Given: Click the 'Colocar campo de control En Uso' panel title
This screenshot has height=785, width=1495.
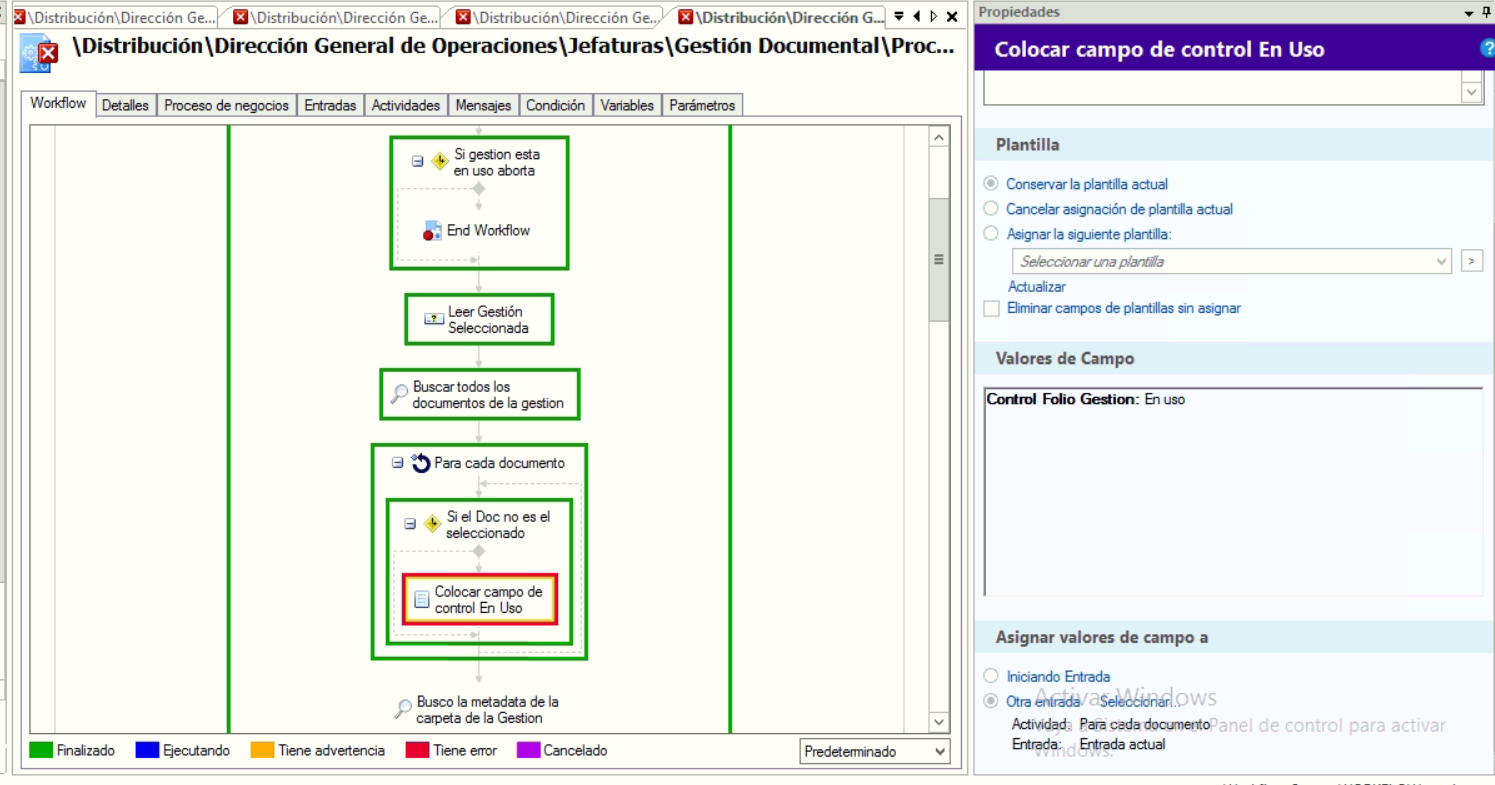Looking at the screenshot, I should point(1159,49).
